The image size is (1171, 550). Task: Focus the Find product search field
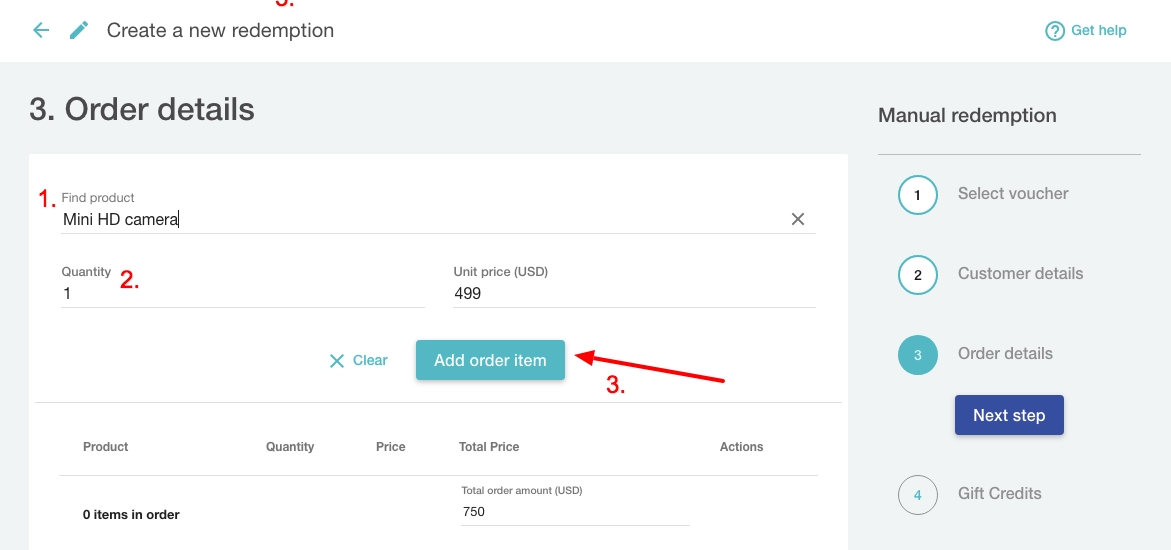pyautogui.click(x=420, y=219)
